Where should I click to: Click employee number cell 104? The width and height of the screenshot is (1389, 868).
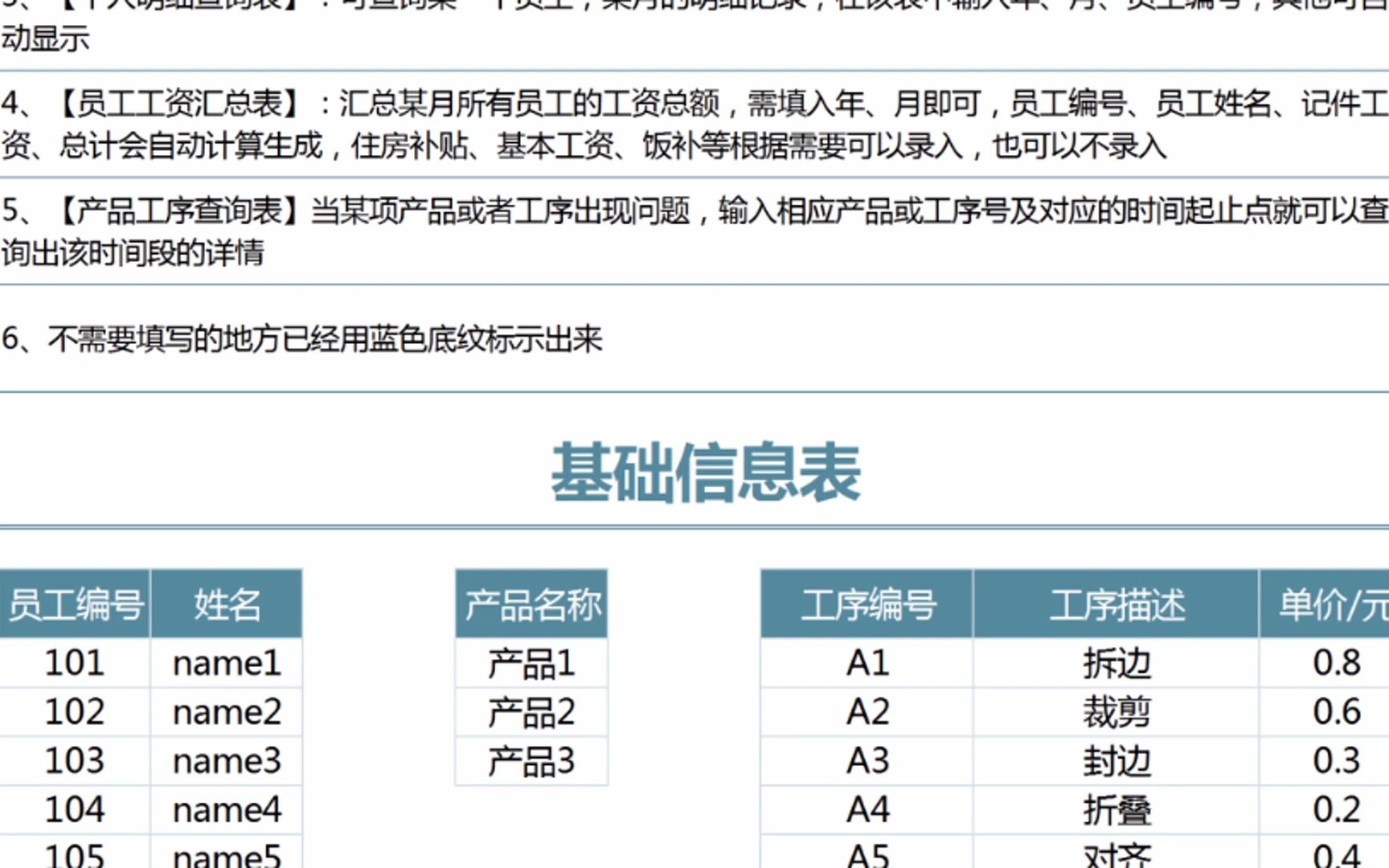point(75,810)
